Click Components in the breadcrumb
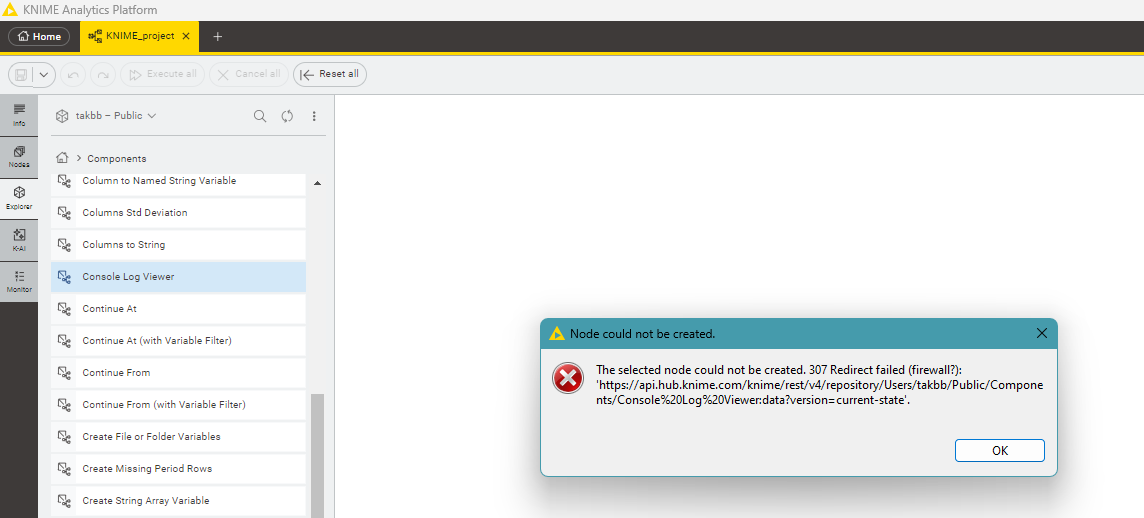Viewport: 1144px width, 518px height. pos(117,158)
